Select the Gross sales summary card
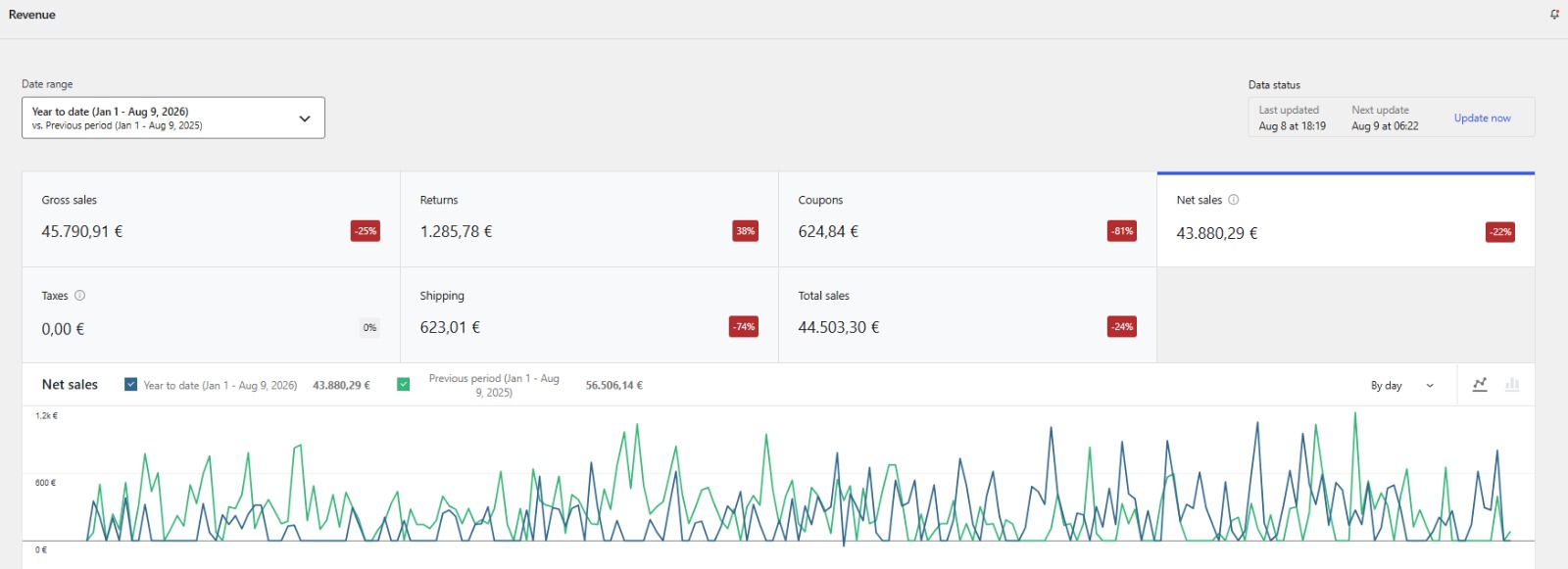Image resolution: width=1568 pixels, height=569 pixels. (x=211, y=219)
